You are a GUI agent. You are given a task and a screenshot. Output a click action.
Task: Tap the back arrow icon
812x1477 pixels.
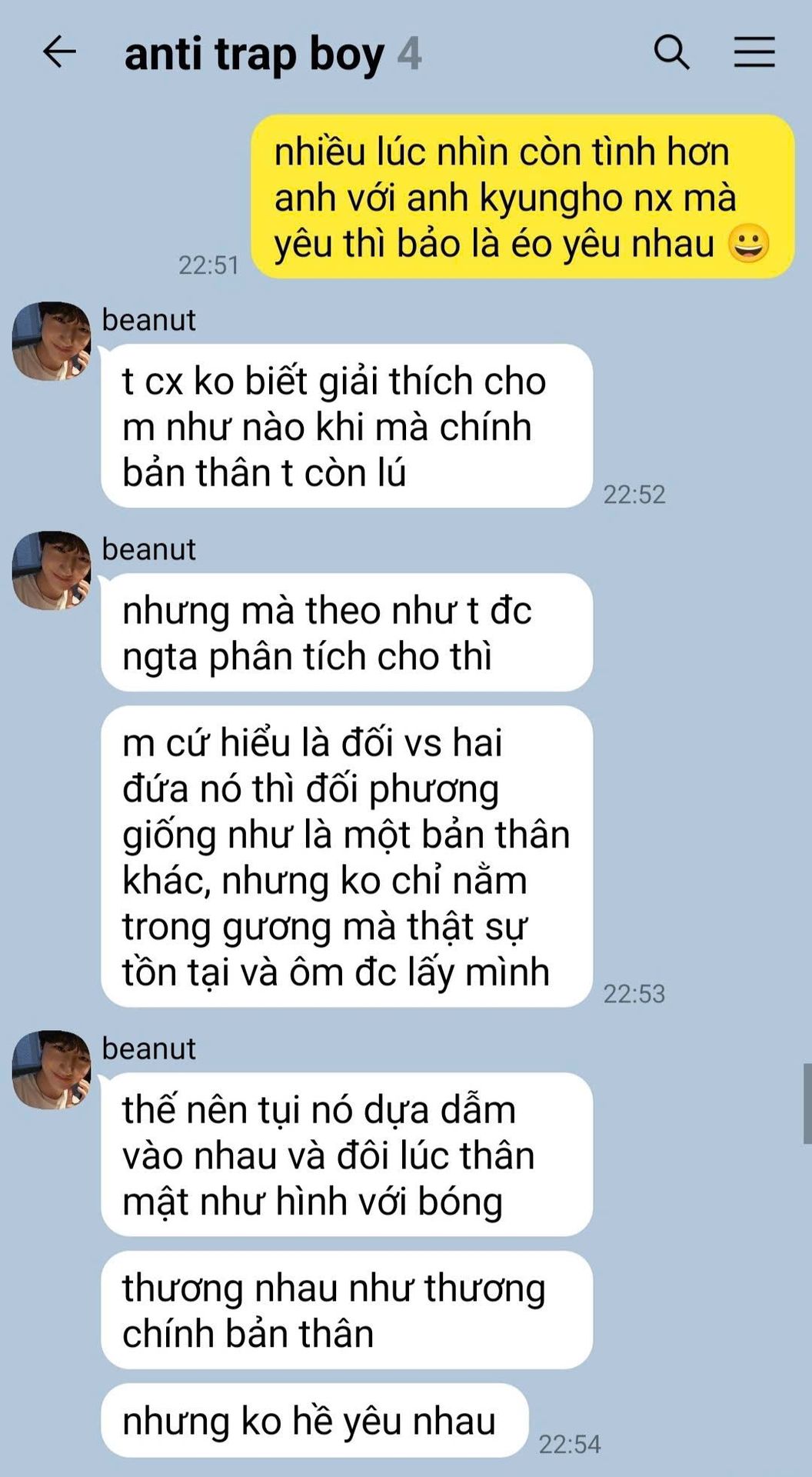click(59, 53)
